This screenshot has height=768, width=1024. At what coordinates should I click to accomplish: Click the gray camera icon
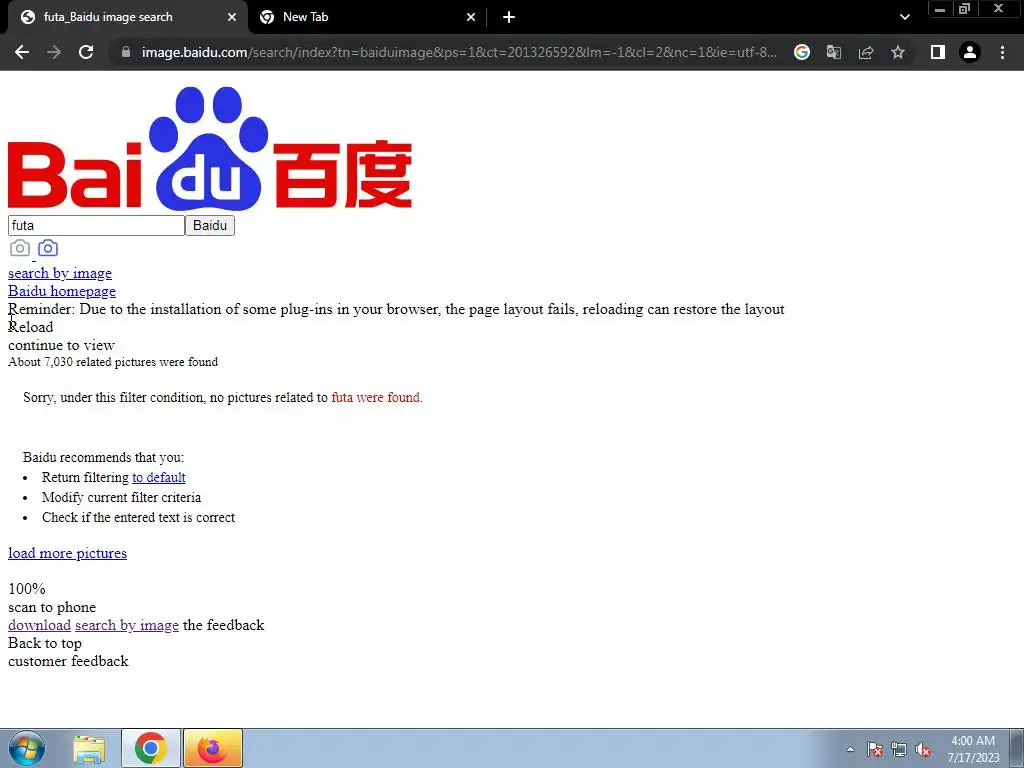click(x=20, y=248)
